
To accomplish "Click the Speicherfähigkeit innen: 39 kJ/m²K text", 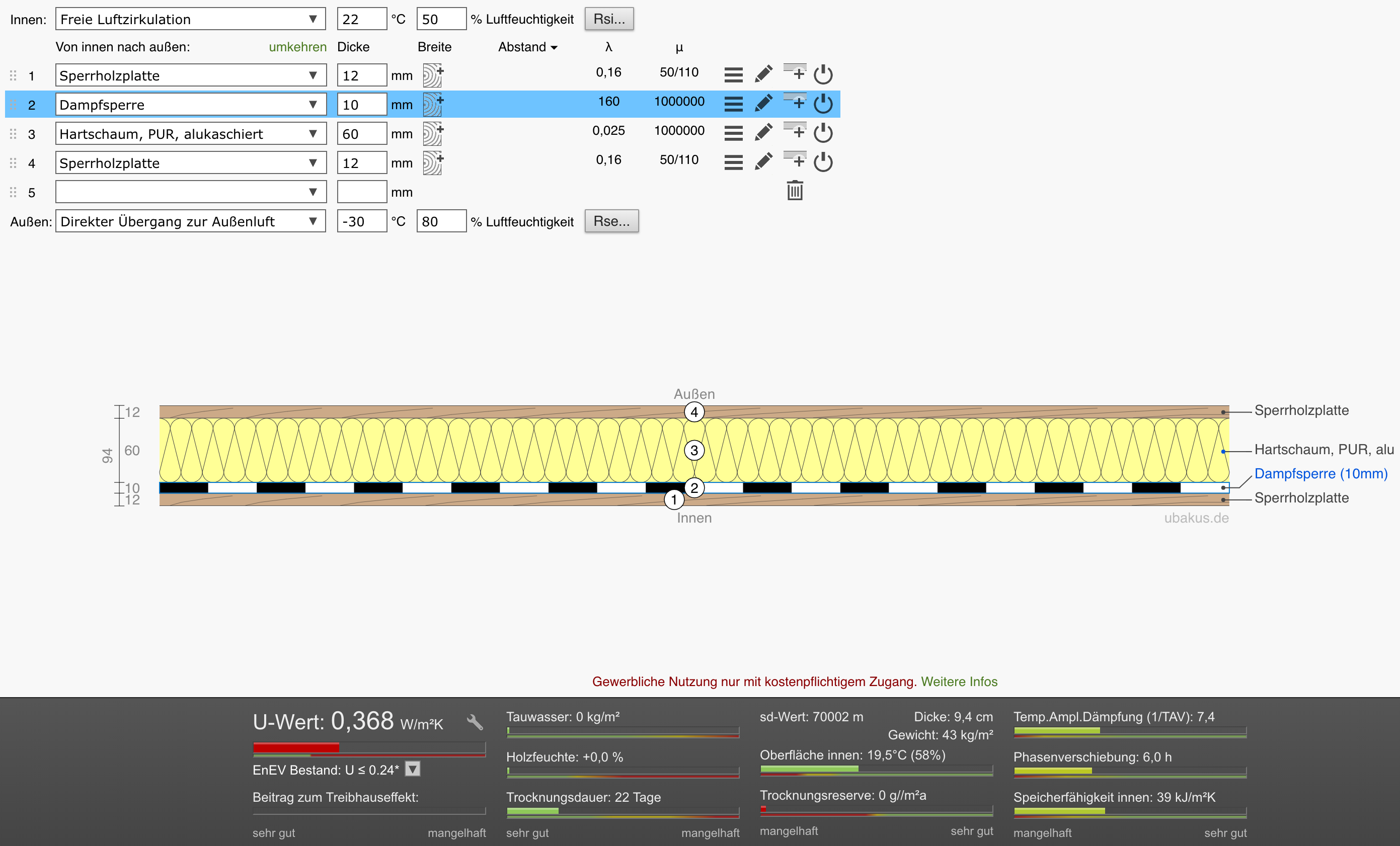I will [1114, 797].
